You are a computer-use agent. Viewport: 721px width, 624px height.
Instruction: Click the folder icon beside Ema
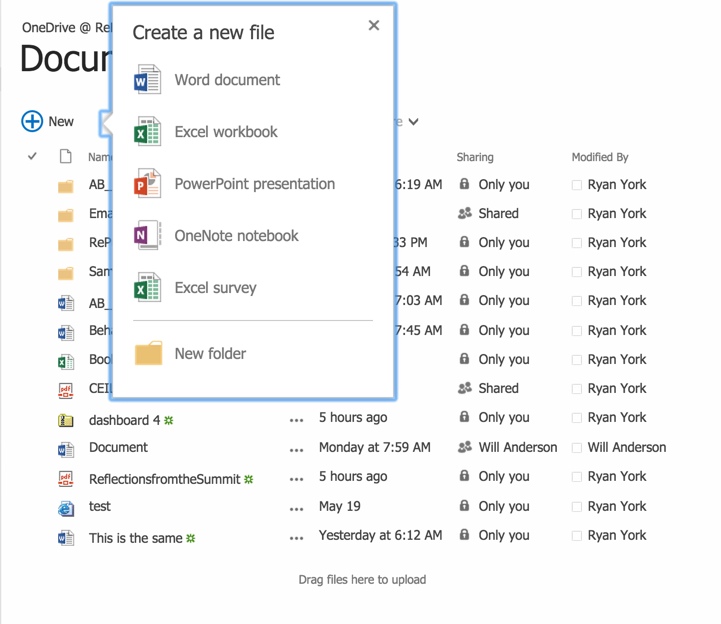tap(66, 215)
